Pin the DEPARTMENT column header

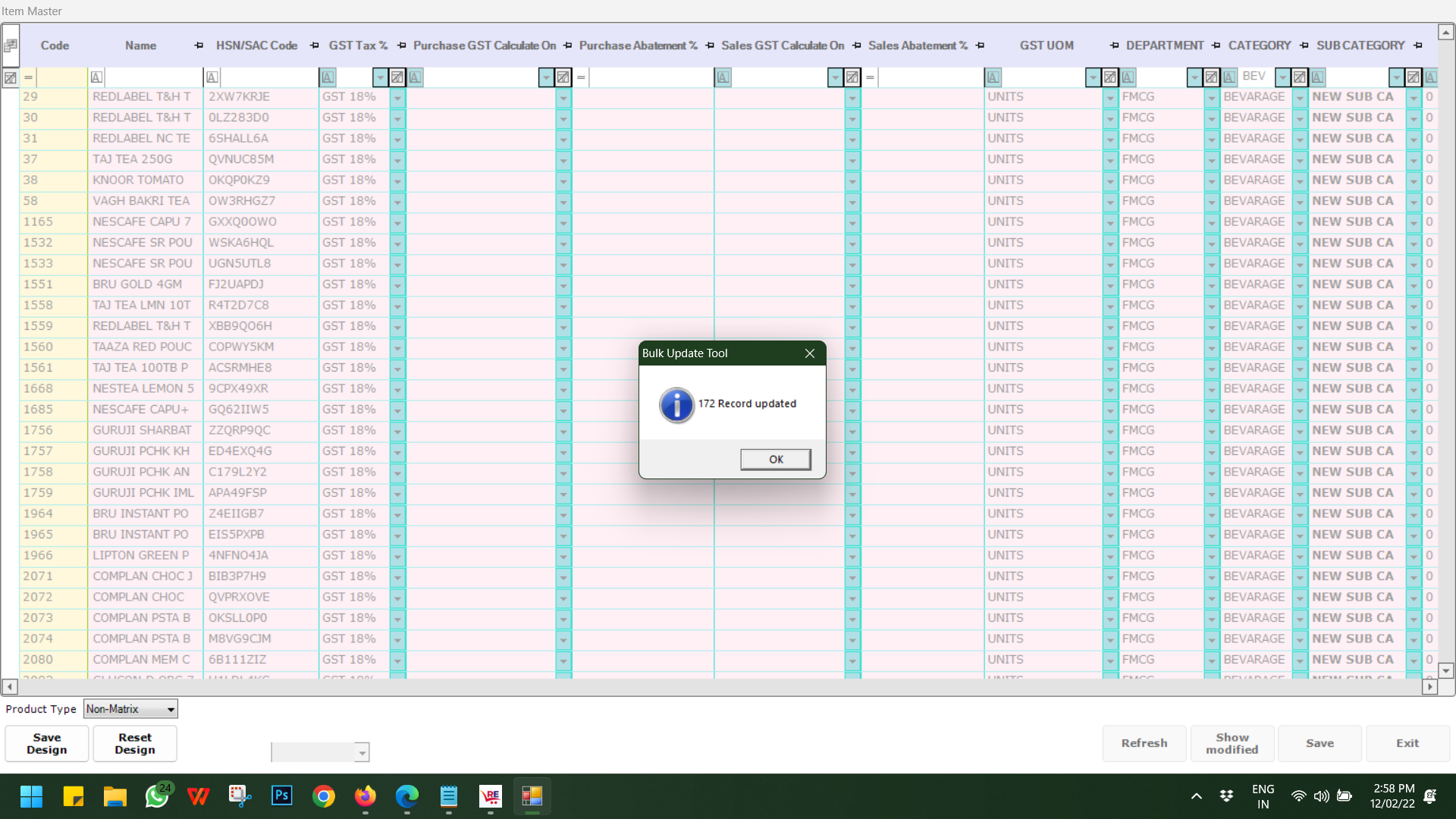pos(1216,45)
